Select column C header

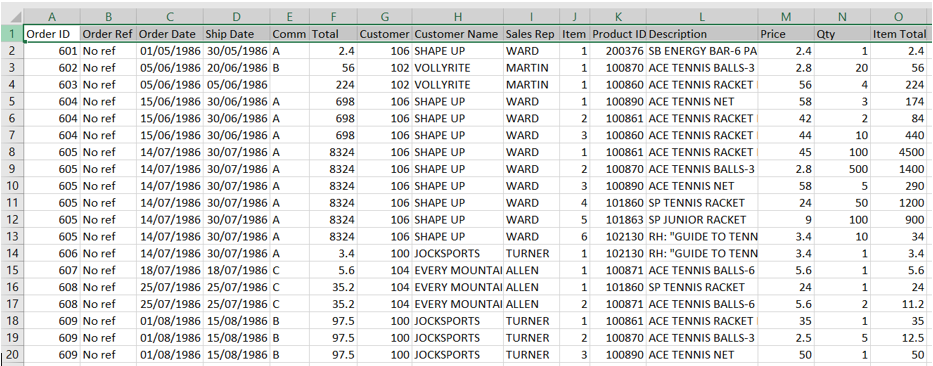point(170,17)
